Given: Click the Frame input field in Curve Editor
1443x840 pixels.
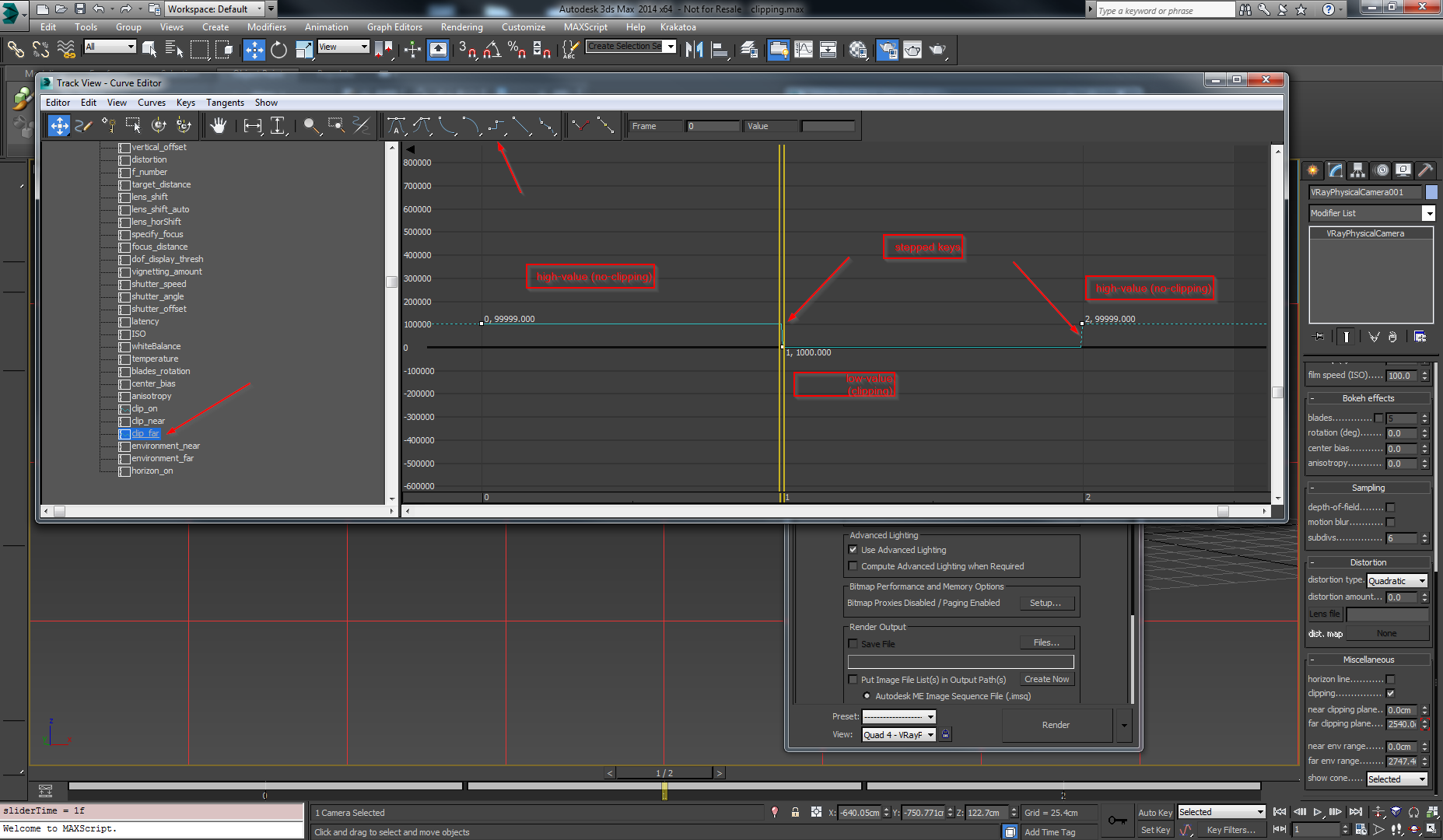Looking at the screenshot, I should pos(713,126).
